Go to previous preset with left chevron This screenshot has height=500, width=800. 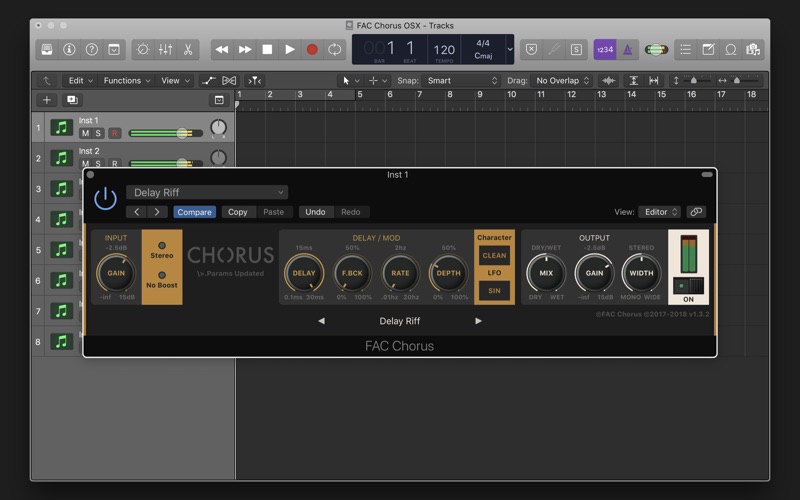pos(136,212)
